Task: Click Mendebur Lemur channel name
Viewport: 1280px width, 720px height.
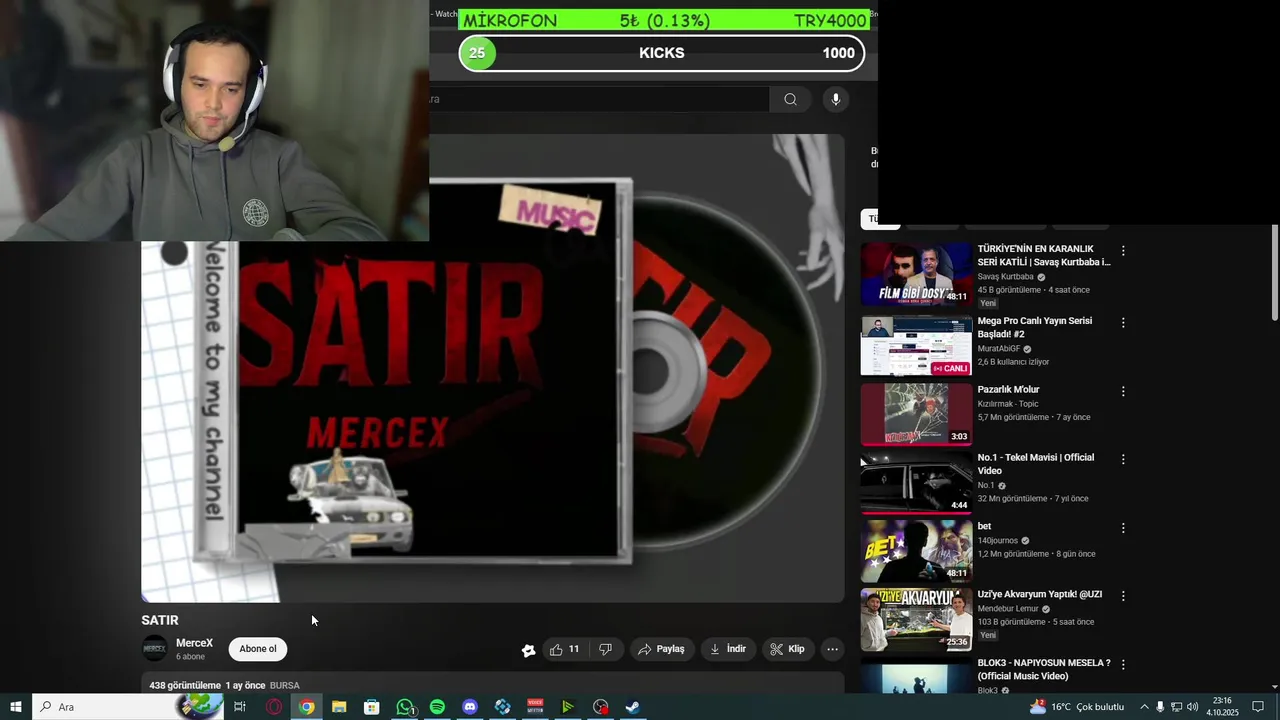Action: pos(1008,609)
